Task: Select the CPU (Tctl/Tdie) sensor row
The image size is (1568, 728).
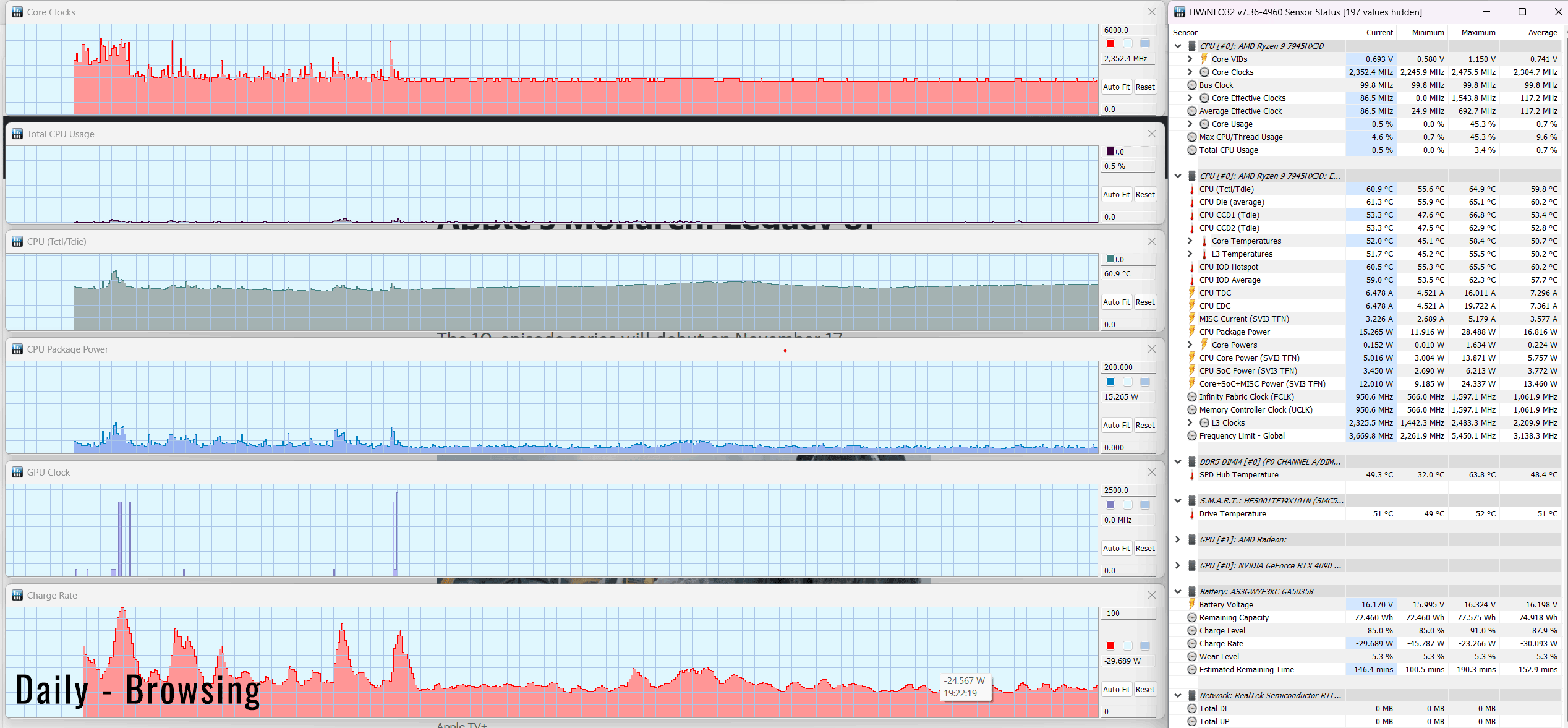Action: click(x=1365, y=189)
